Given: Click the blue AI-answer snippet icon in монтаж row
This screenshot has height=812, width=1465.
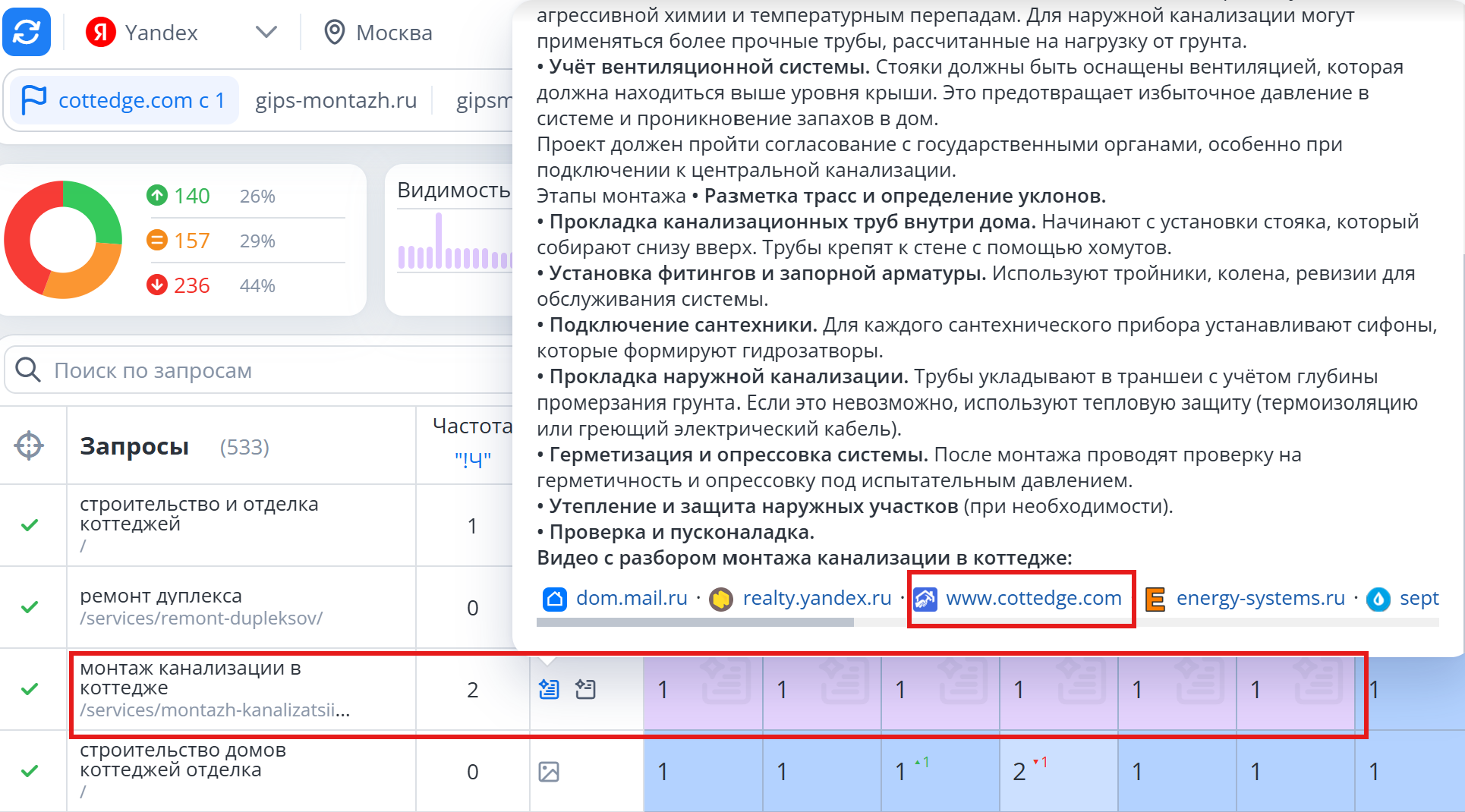Looking at the screenshot, I should (x=549, y=689).
